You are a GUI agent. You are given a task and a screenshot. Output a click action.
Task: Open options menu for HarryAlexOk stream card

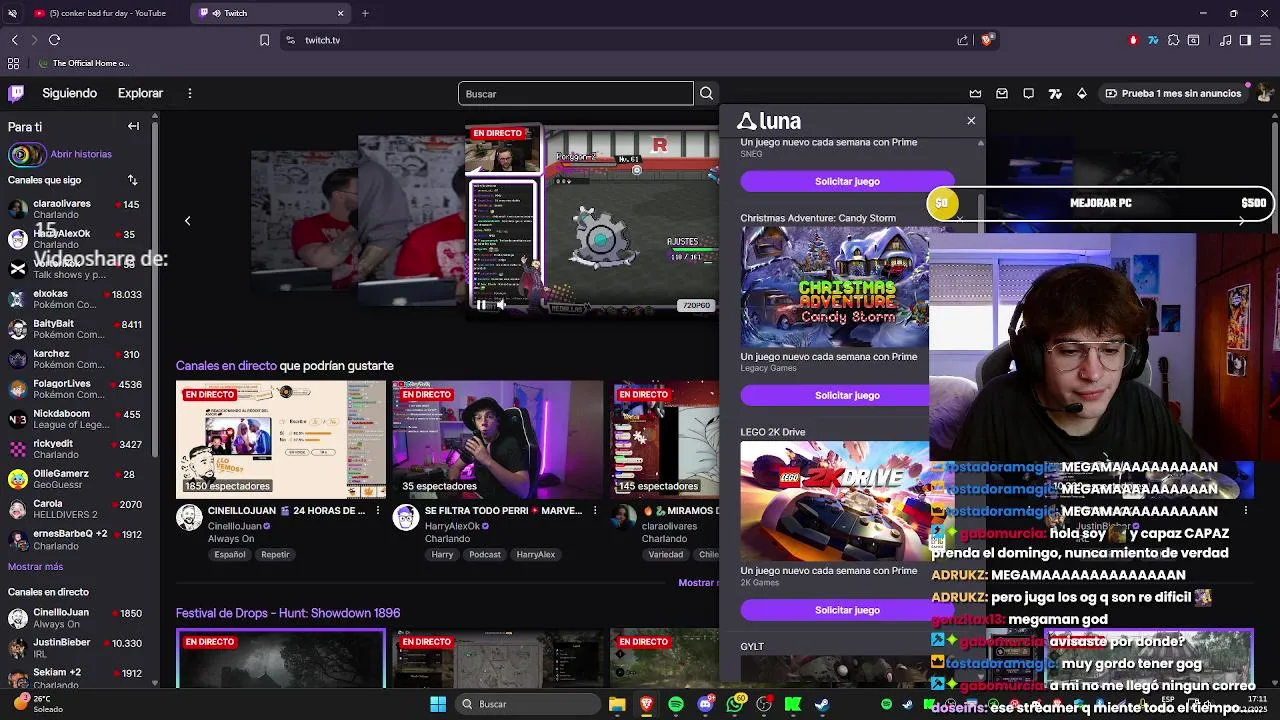tap(595, 511)
